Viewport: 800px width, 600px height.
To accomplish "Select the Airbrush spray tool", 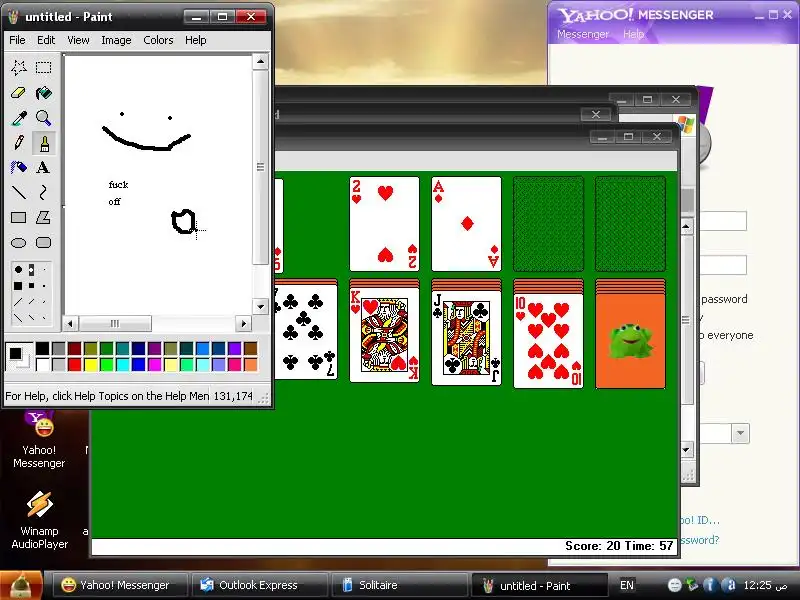I will pyautogui.click(x=19, y=167).
